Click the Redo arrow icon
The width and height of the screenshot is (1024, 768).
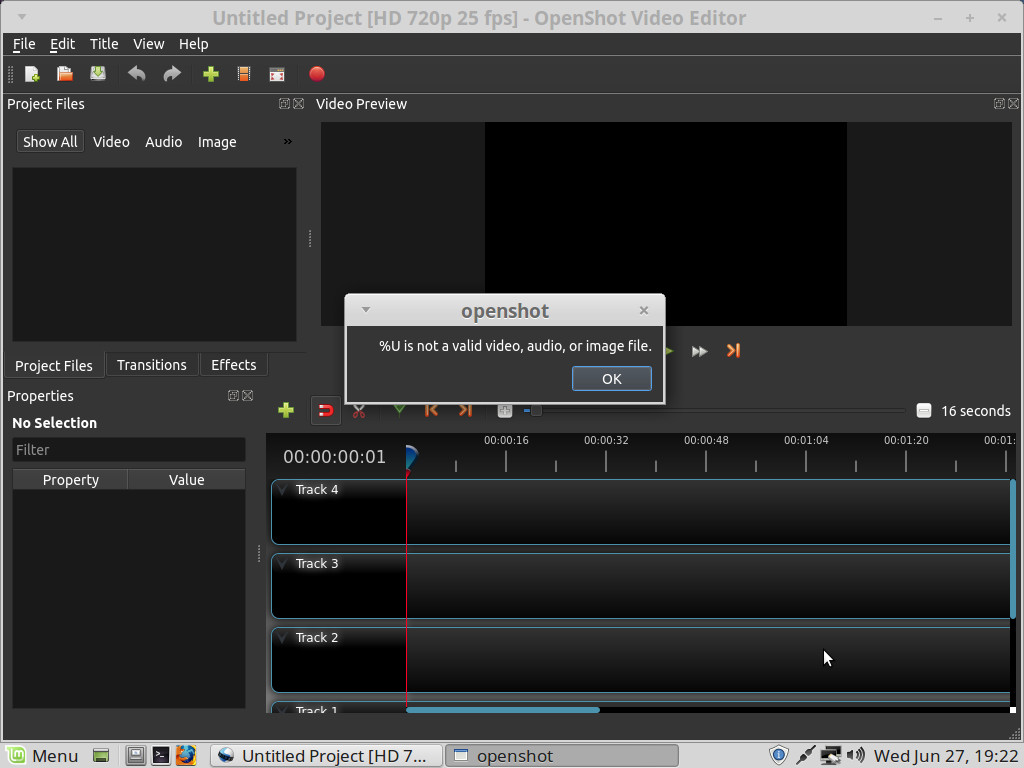tap(172, 74)
